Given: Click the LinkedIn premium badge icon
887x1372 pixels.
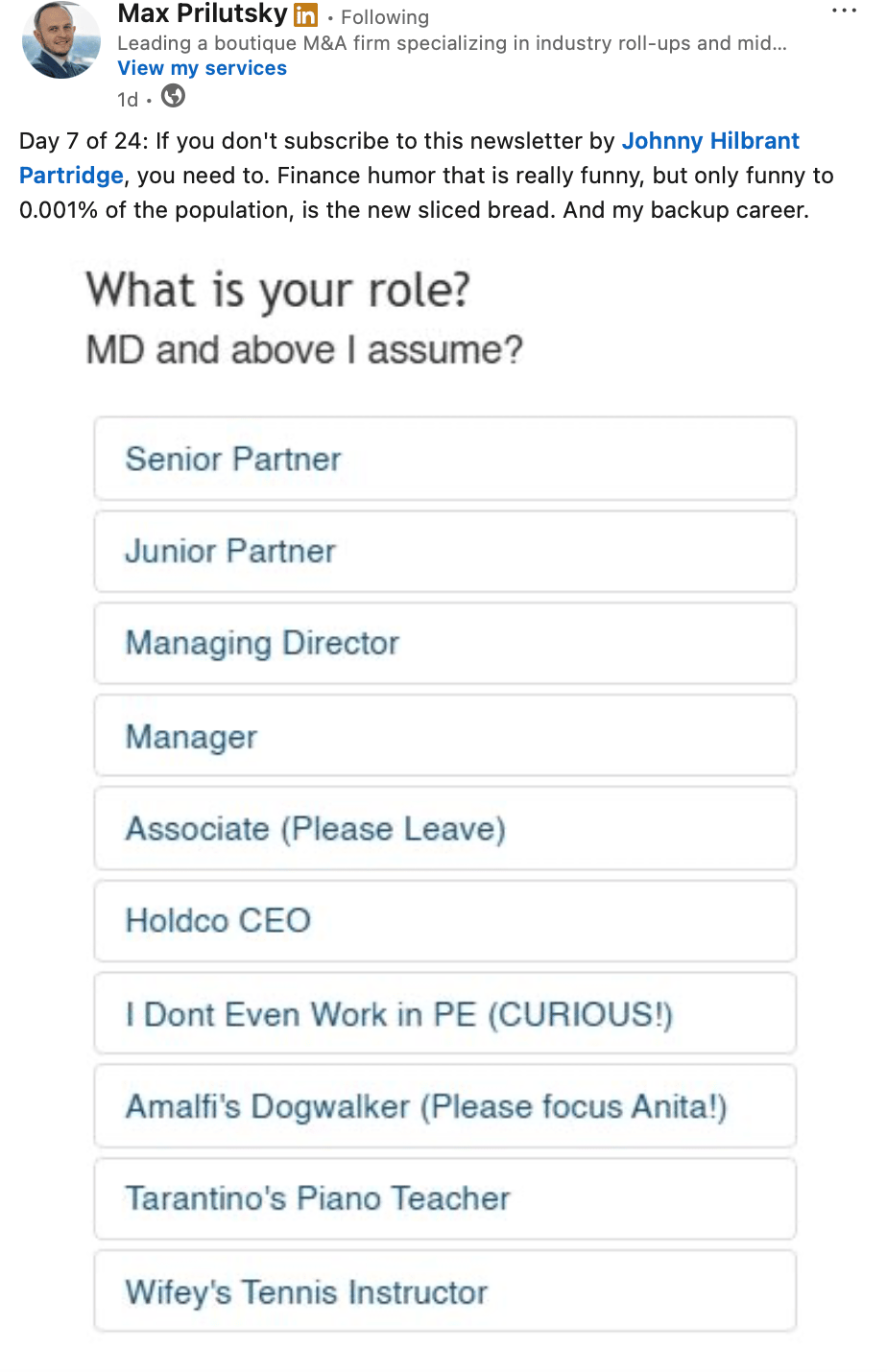Looking at the screenshot, I should [305, 15].
